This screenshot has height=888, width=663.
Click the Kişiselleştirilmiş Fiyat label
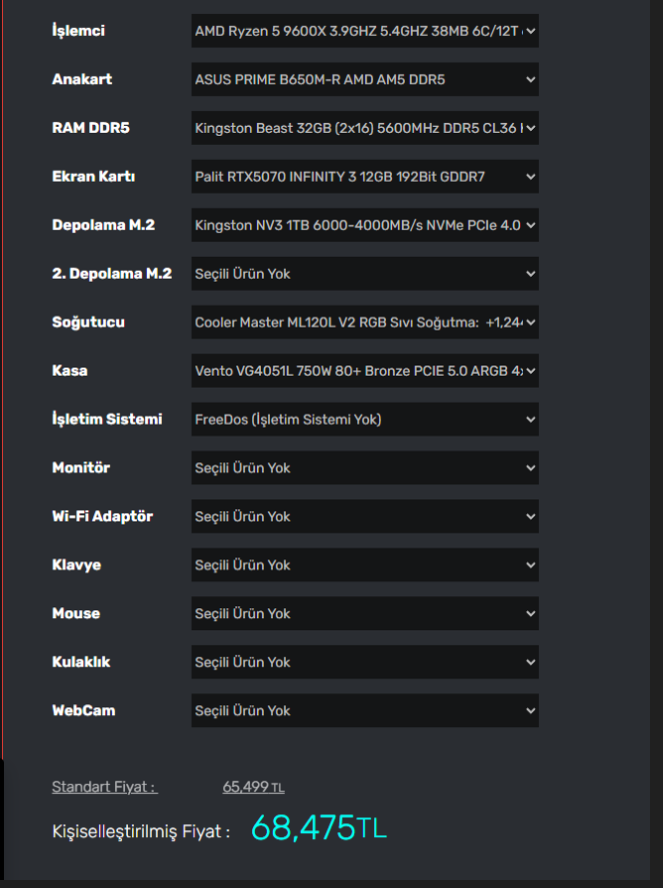[141, 831]
